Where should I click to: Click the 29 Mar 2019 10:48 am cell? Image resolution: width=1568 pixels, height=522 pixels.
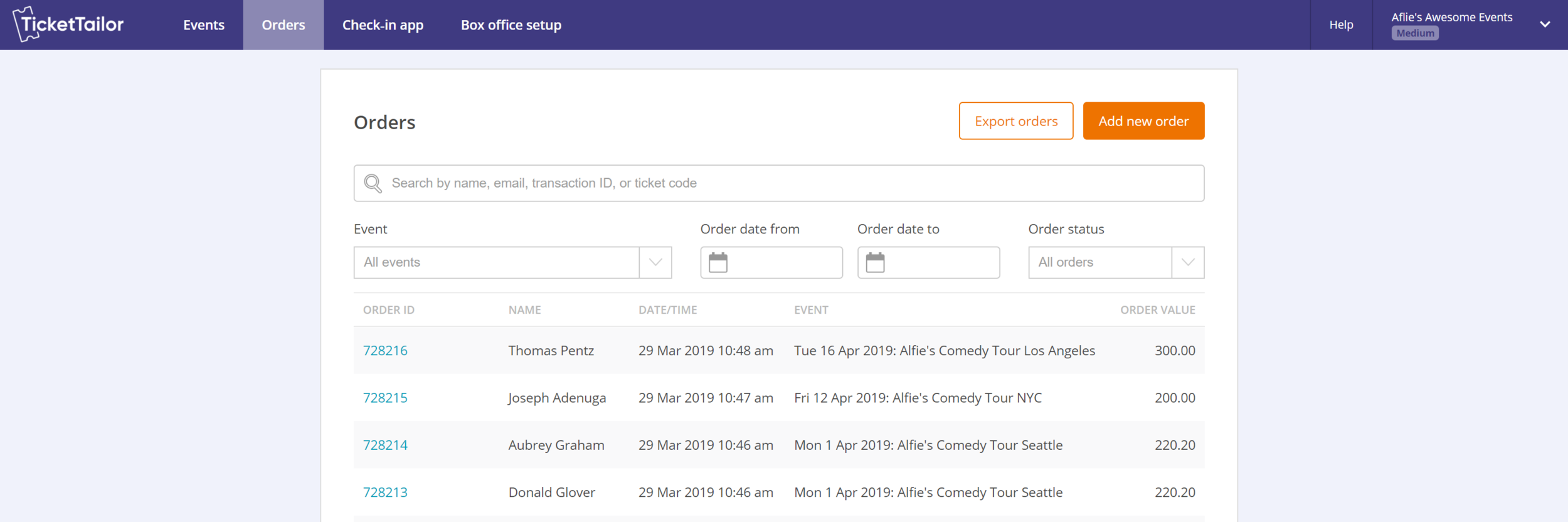click(x=706, y=351)
